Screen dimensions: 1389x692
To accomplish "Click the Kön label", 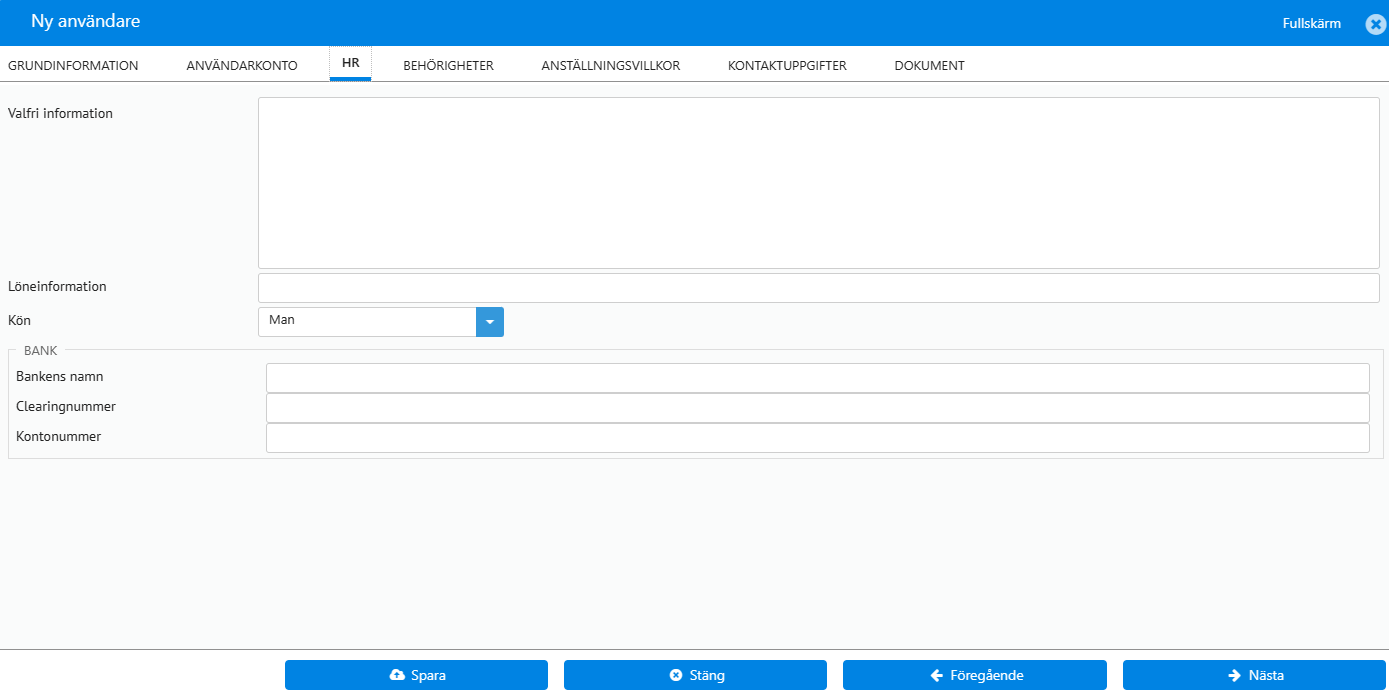I will (19, 321).
